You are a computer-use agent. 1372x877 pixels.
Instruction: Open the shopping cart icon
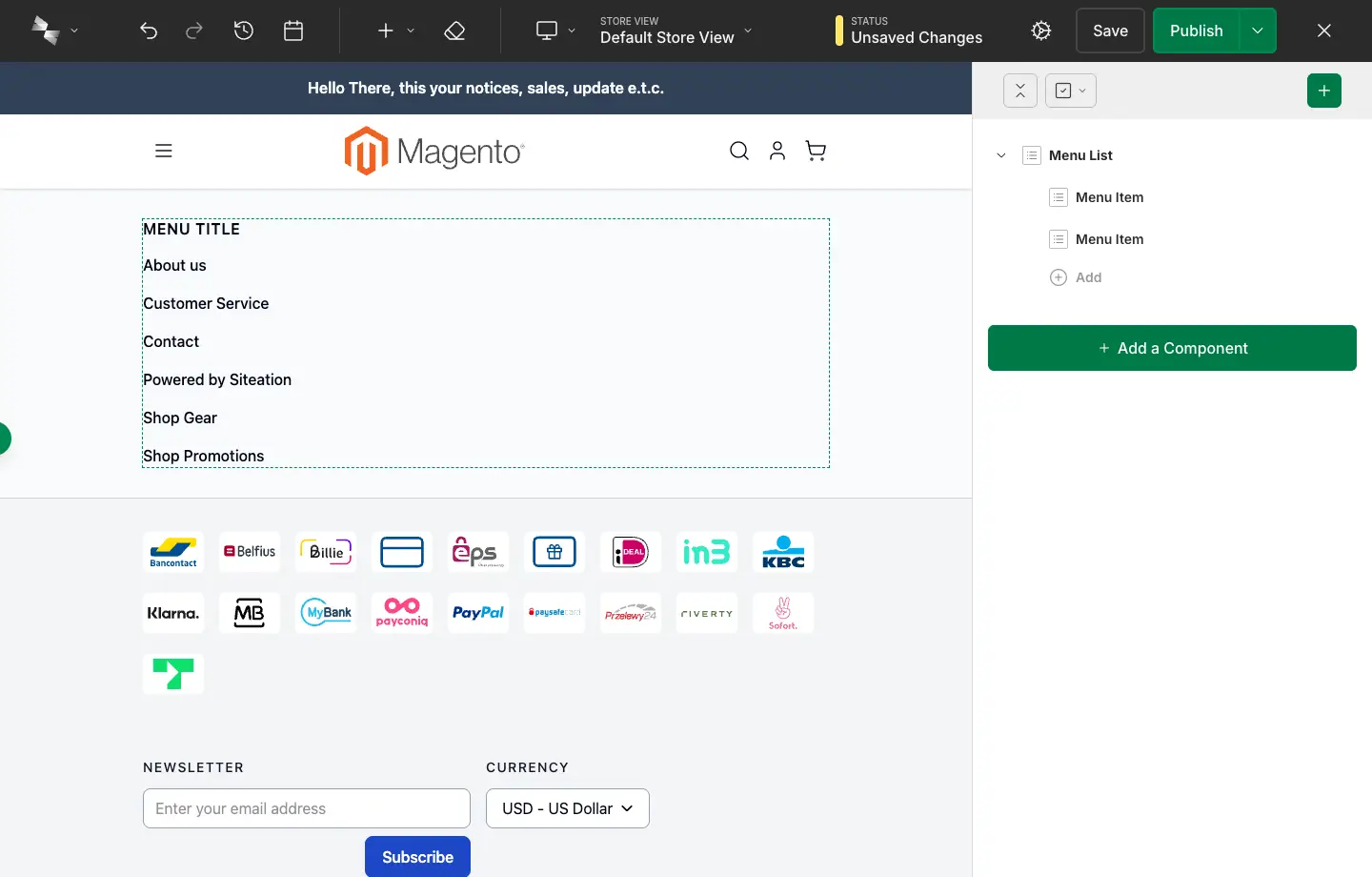(816, 151)
